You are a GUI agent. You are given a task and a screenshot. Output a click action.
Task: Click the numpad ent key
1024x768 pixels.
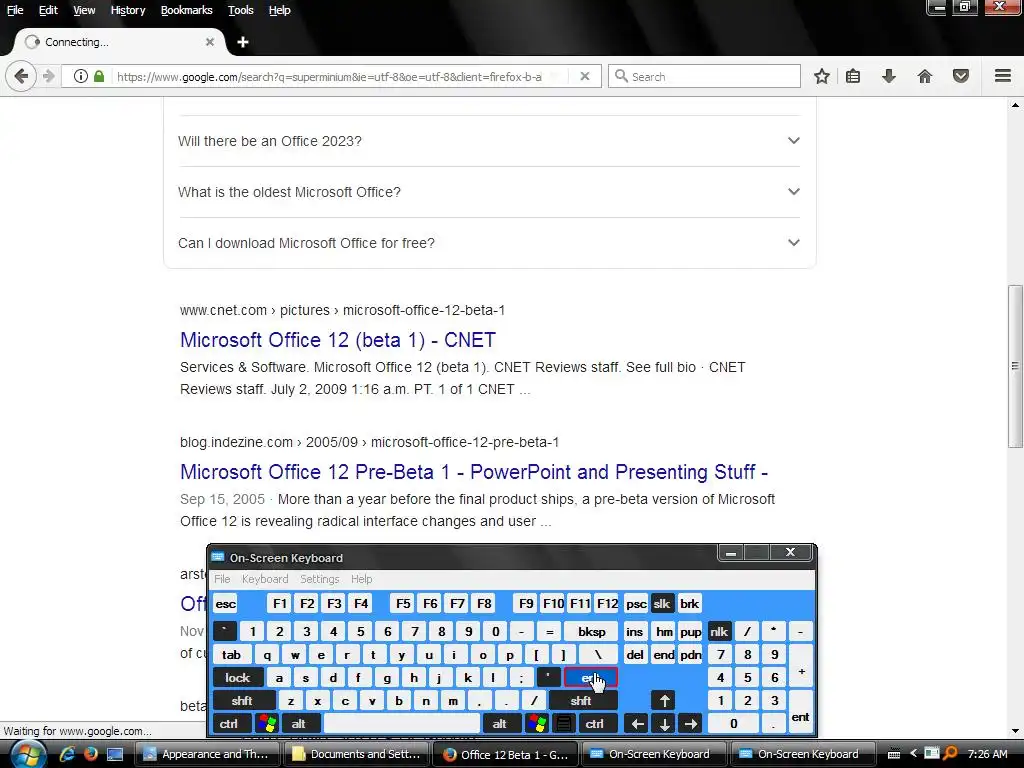[x=800, y=712]
